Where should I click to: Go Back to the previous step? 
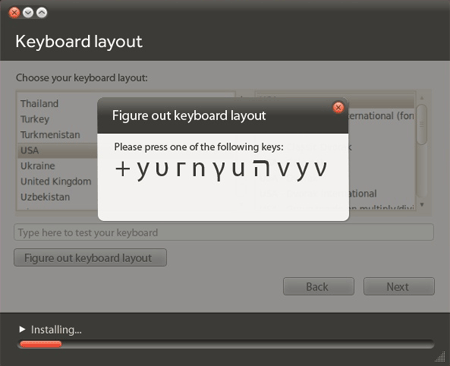tap(319, 286)
